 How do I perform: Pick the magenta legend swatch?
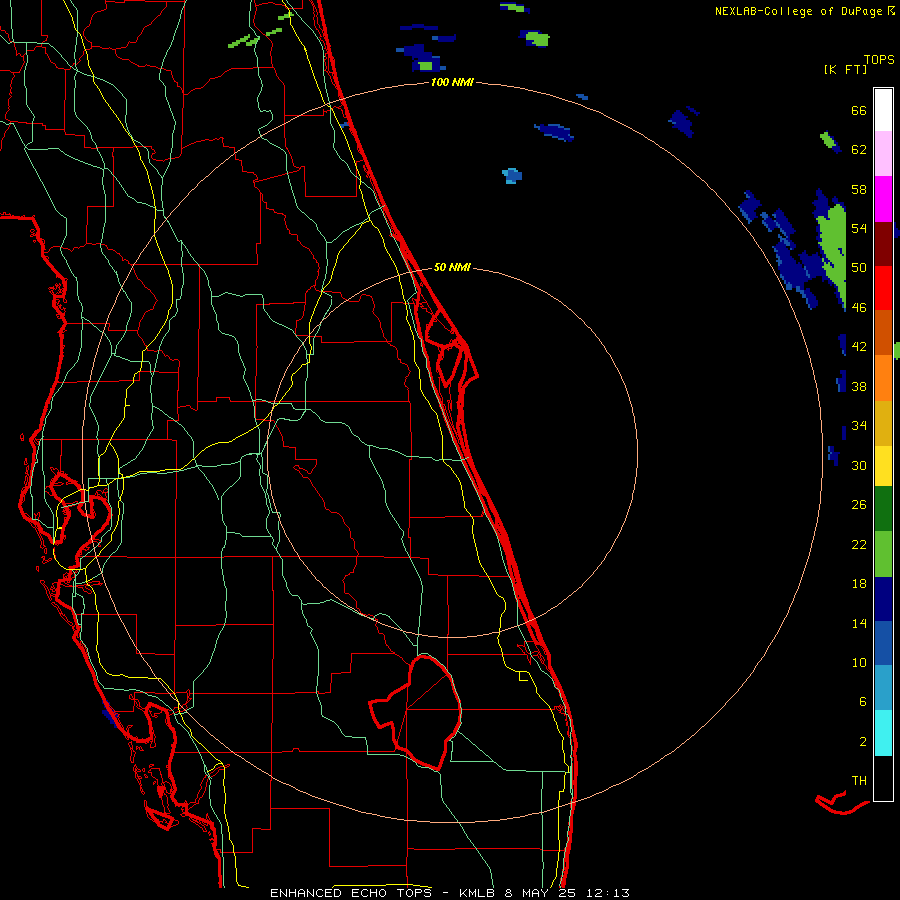tap(883, 199)
